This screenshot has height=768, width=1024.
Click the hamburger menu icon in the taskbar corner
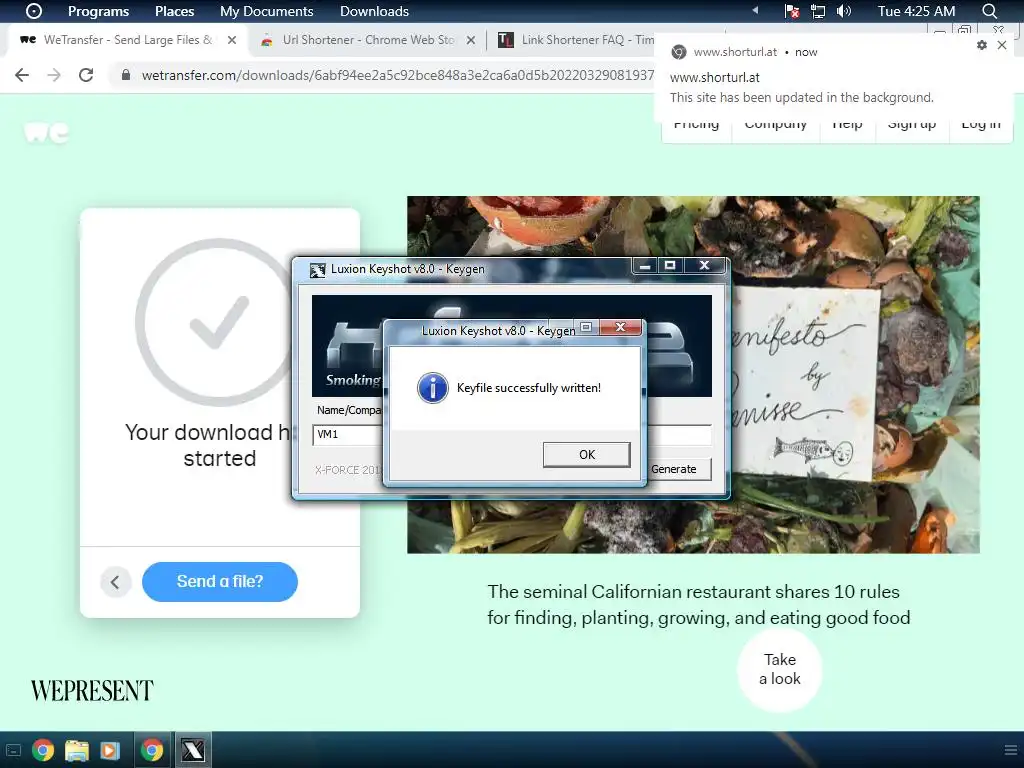[x=1010, y=750]
